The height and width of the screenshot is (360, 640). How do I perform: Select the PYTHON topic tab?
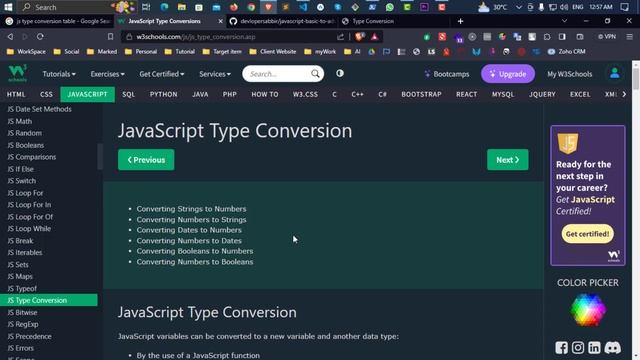point(163,94)
